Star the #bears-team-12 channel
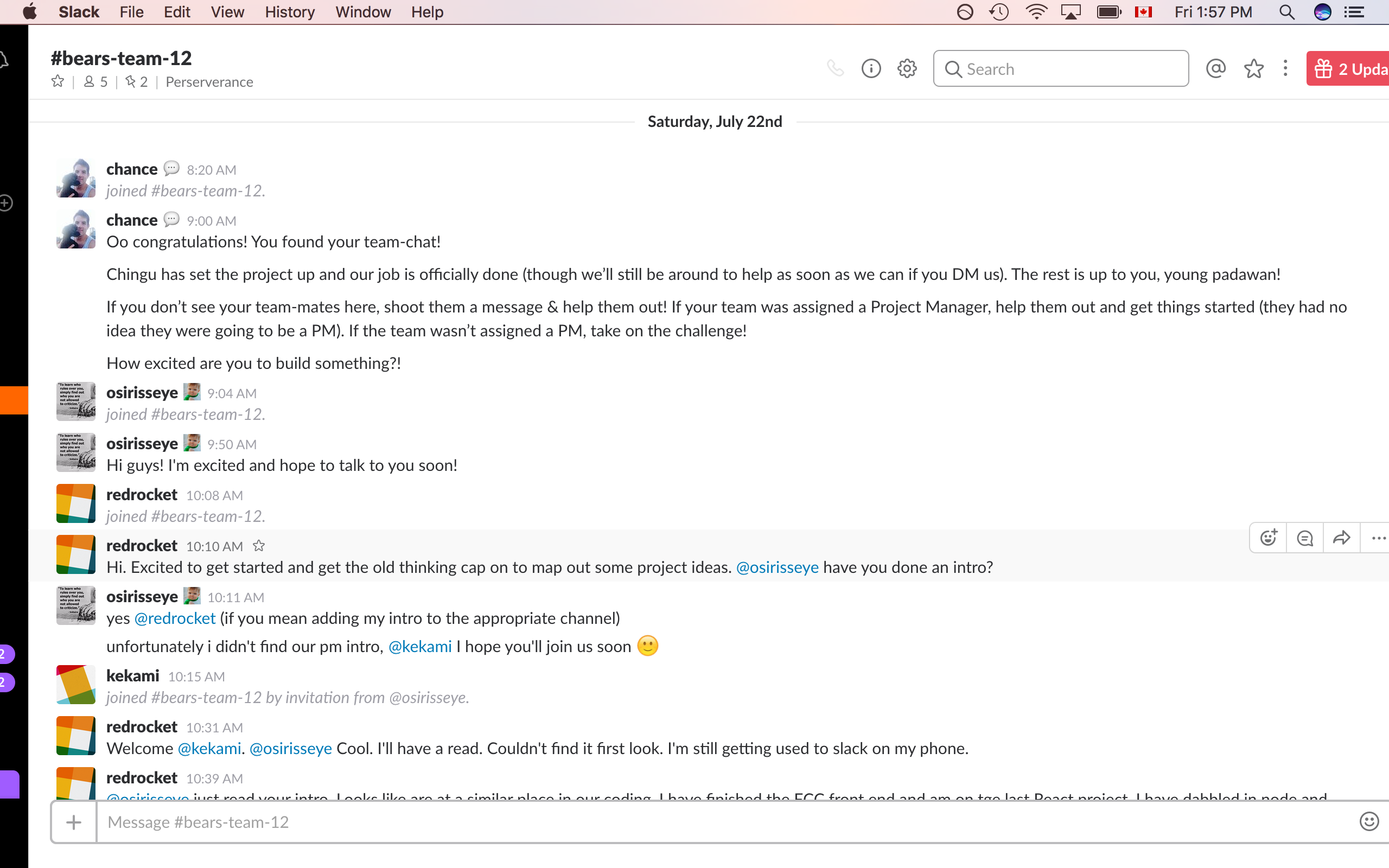This screenshot has width=1389, height=868. 58,81
